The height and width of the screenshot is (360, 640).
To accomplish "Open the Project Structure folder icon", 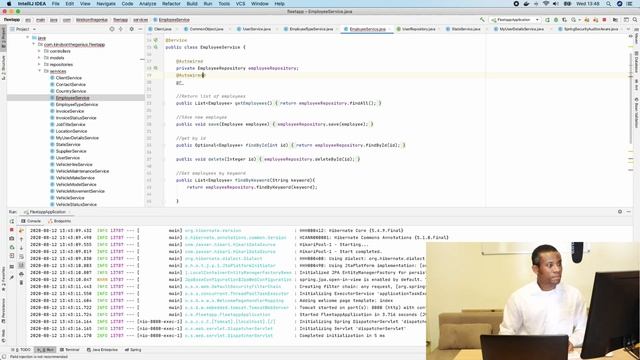I will click(615, 20).
